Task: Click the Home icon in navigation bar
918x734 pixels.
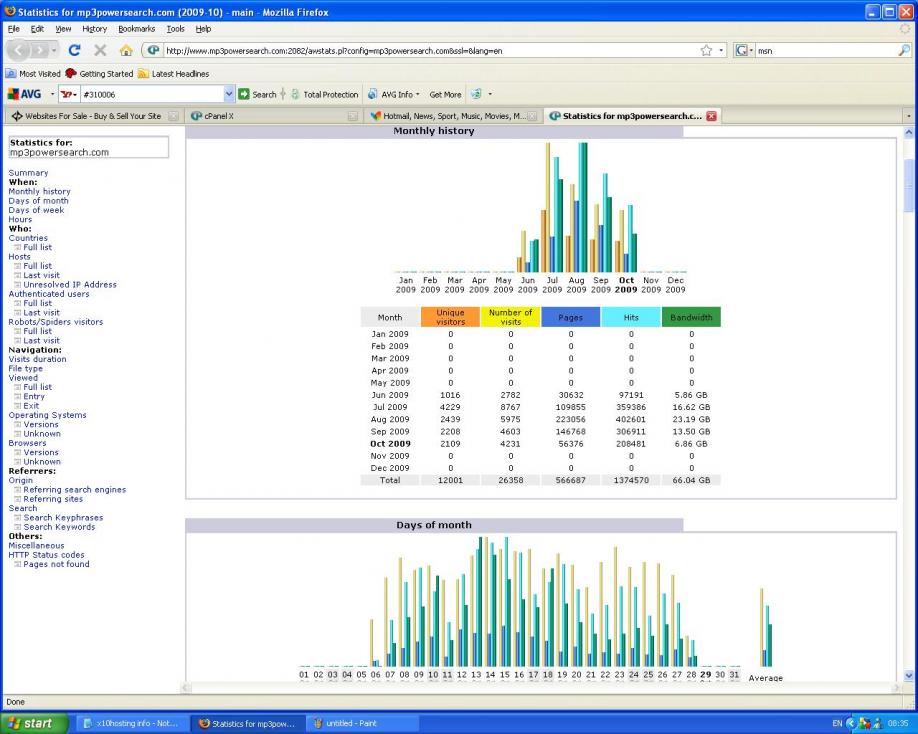Action: (x=128, y=51)
